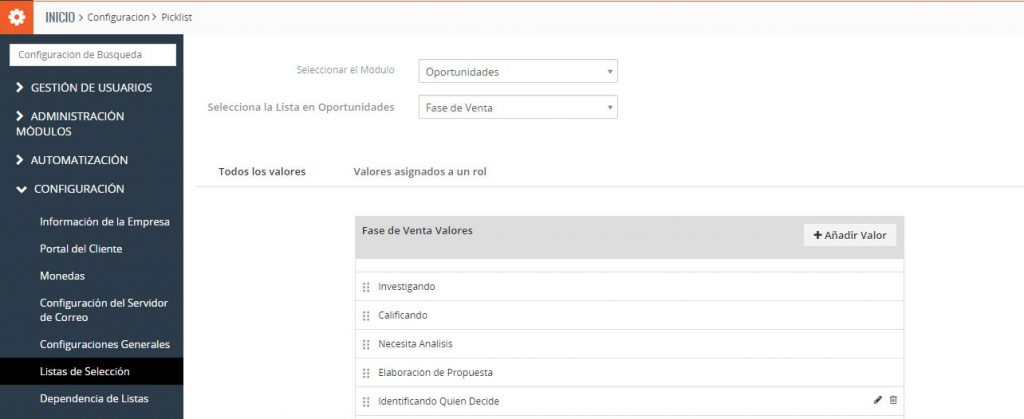Click the pencil edit icon on Identificando Quien Decide
Viewport: 1024px width, 419px height.
point(877,400)
